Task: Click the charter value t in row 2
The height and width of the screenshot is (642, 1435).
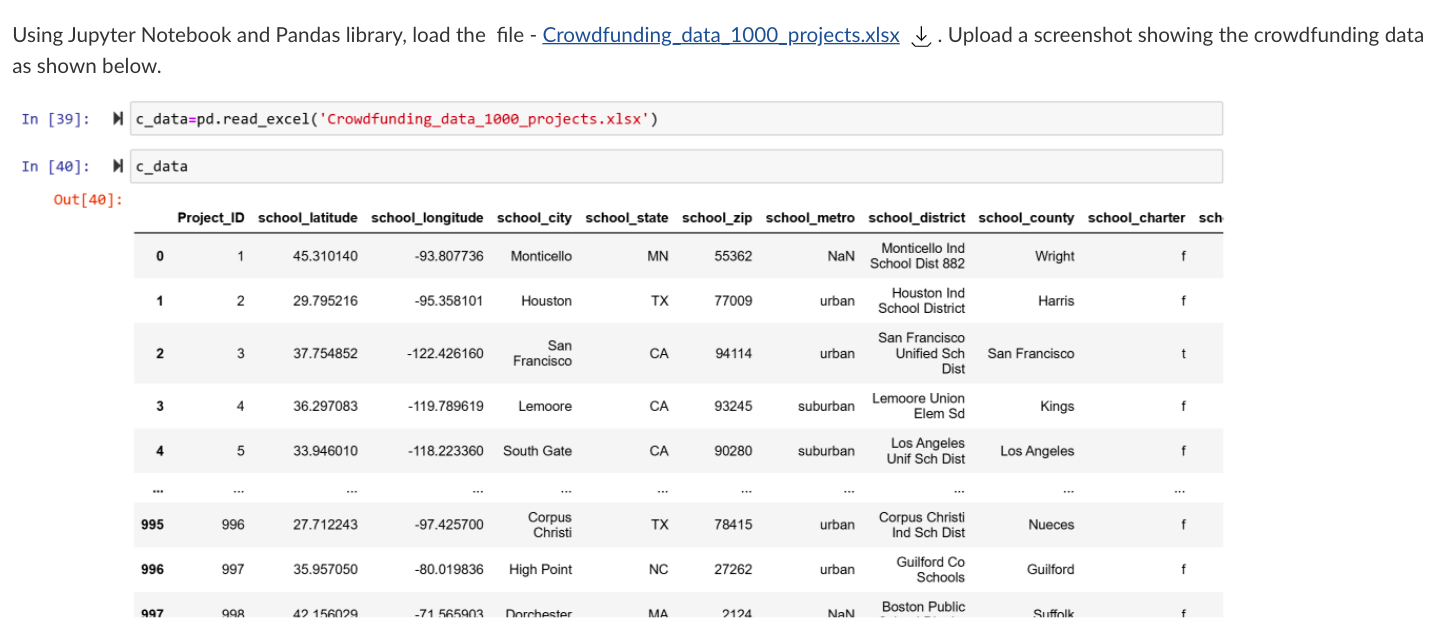Action: (1183, 353)
